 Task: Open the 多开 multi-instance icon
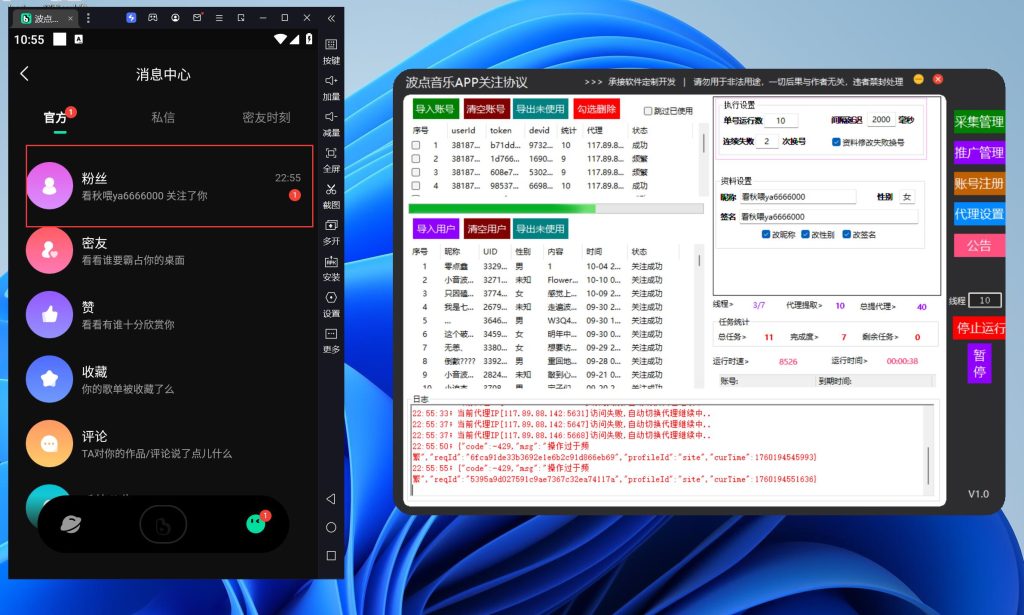point(331,226)
